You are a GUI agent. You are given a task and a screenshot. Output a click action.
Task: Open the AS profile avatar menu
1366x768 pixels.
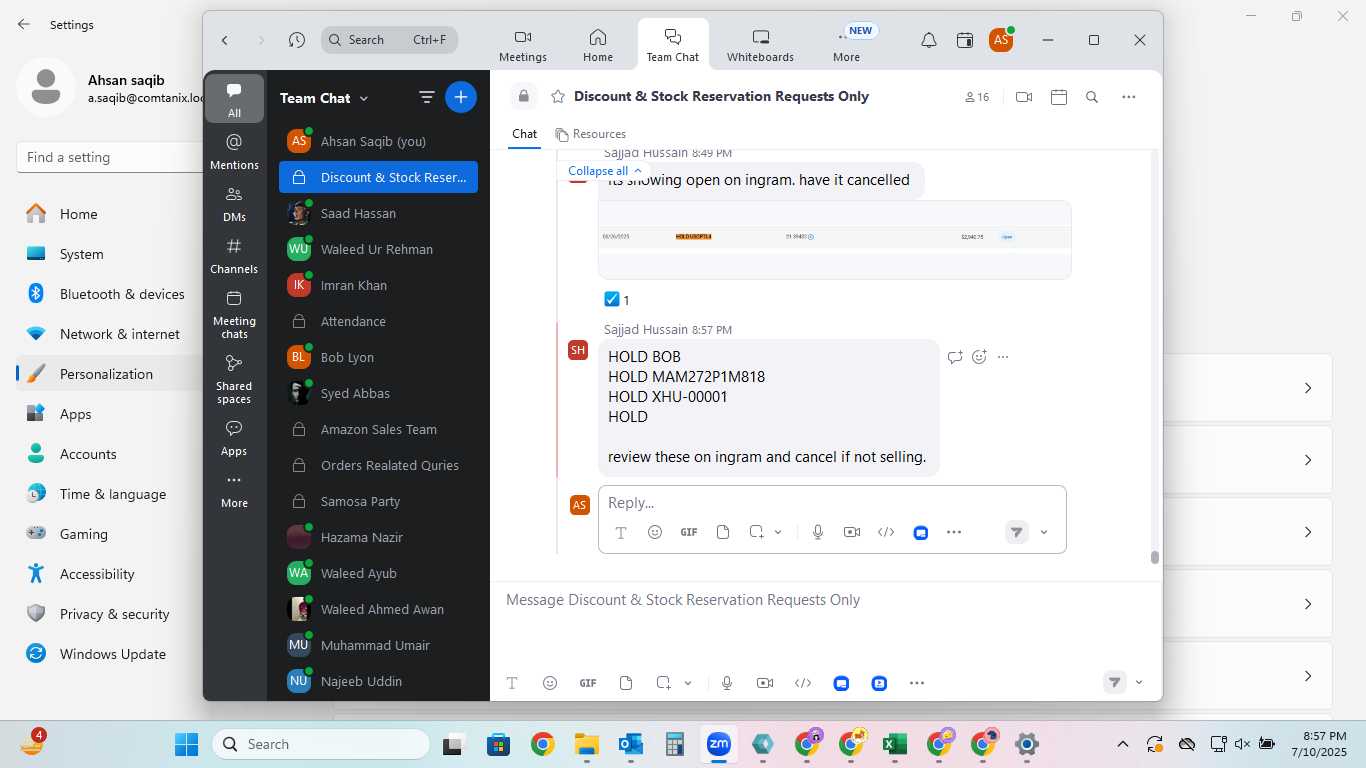[x=1001, y=40]
